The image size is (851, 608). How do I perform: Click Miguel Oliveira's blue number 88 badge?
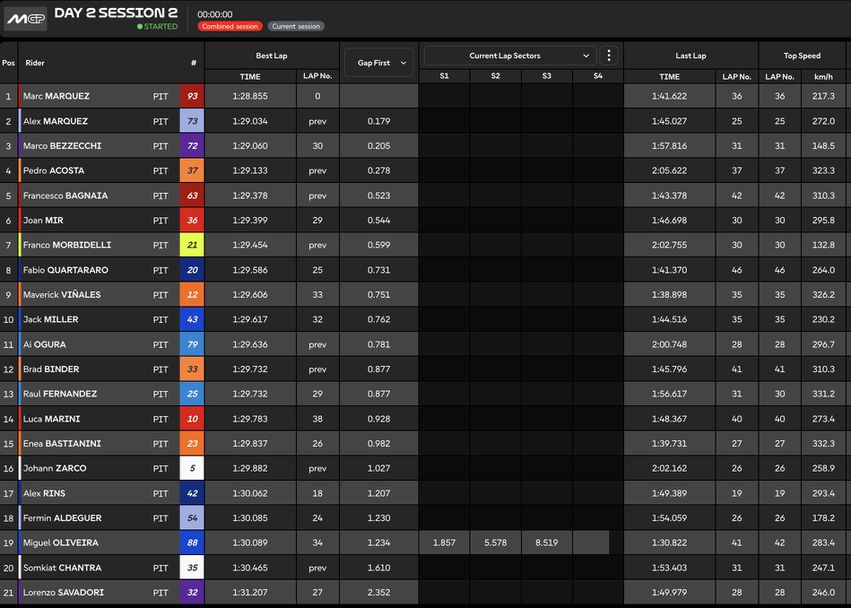(192, 542)
